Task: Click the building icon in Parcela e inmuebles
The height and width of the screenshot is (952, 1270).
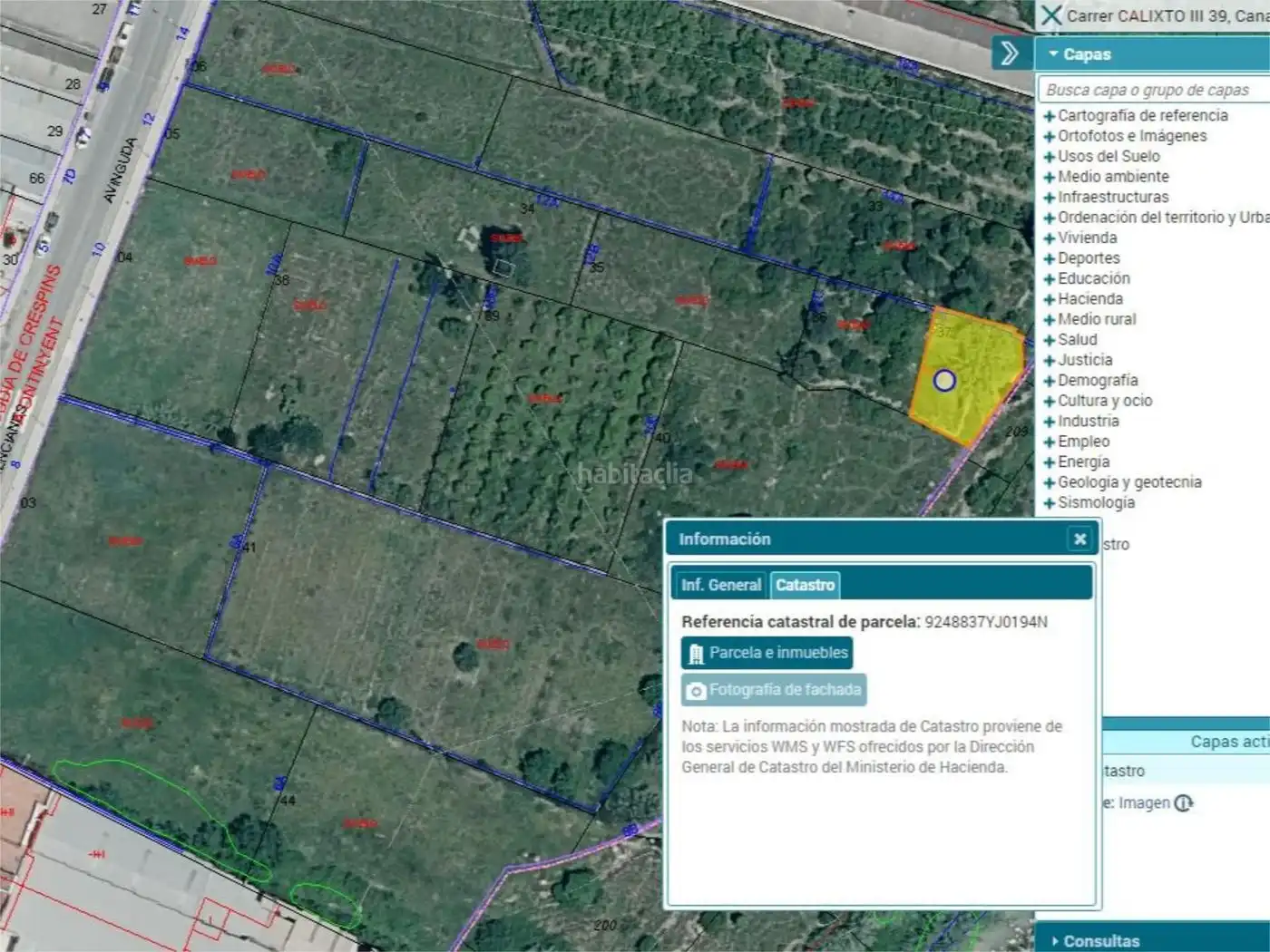Action: (x=696, y=654)
